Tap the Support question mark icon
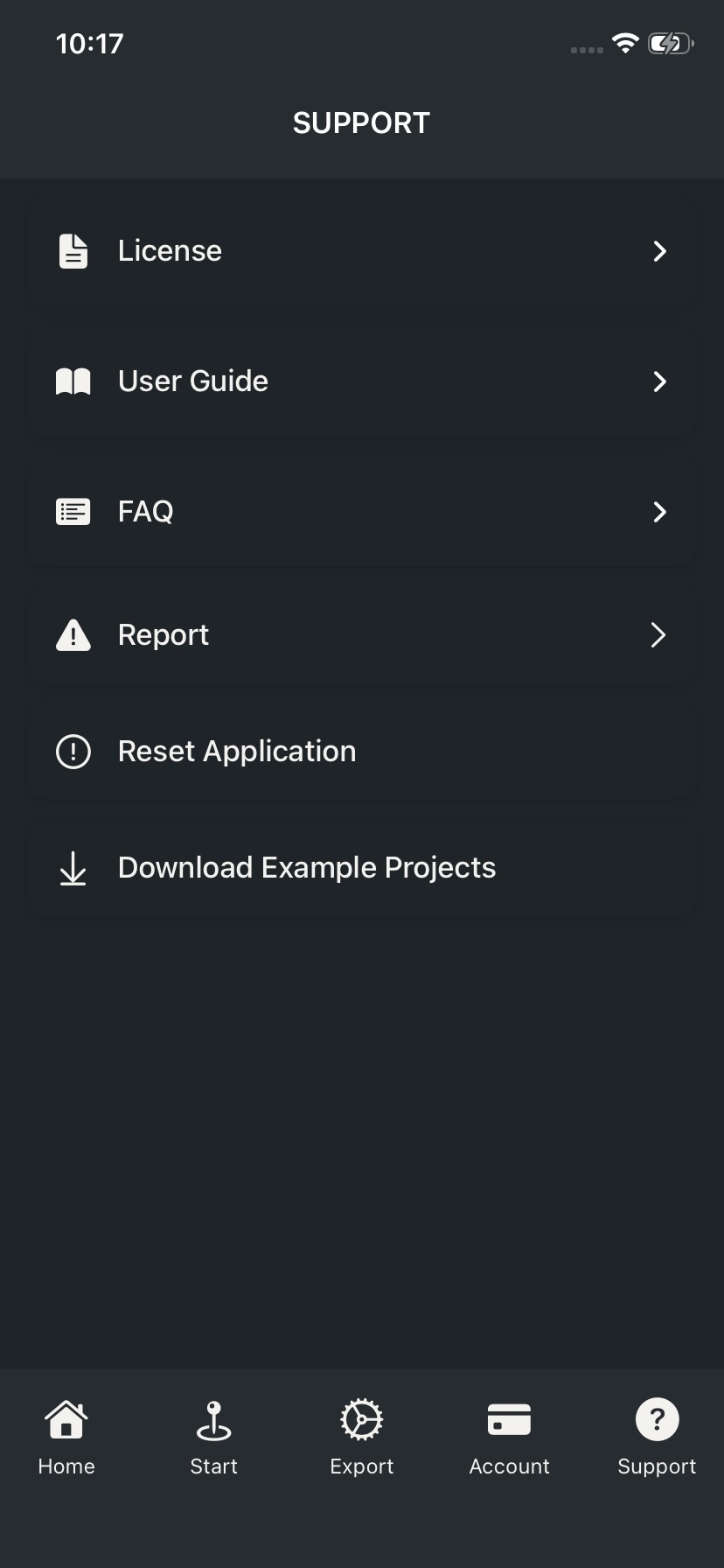 click(x=657, y=1419)
